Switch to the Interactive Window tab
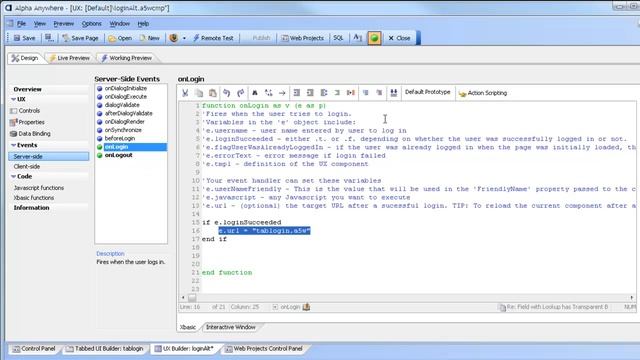 (231, 327)
